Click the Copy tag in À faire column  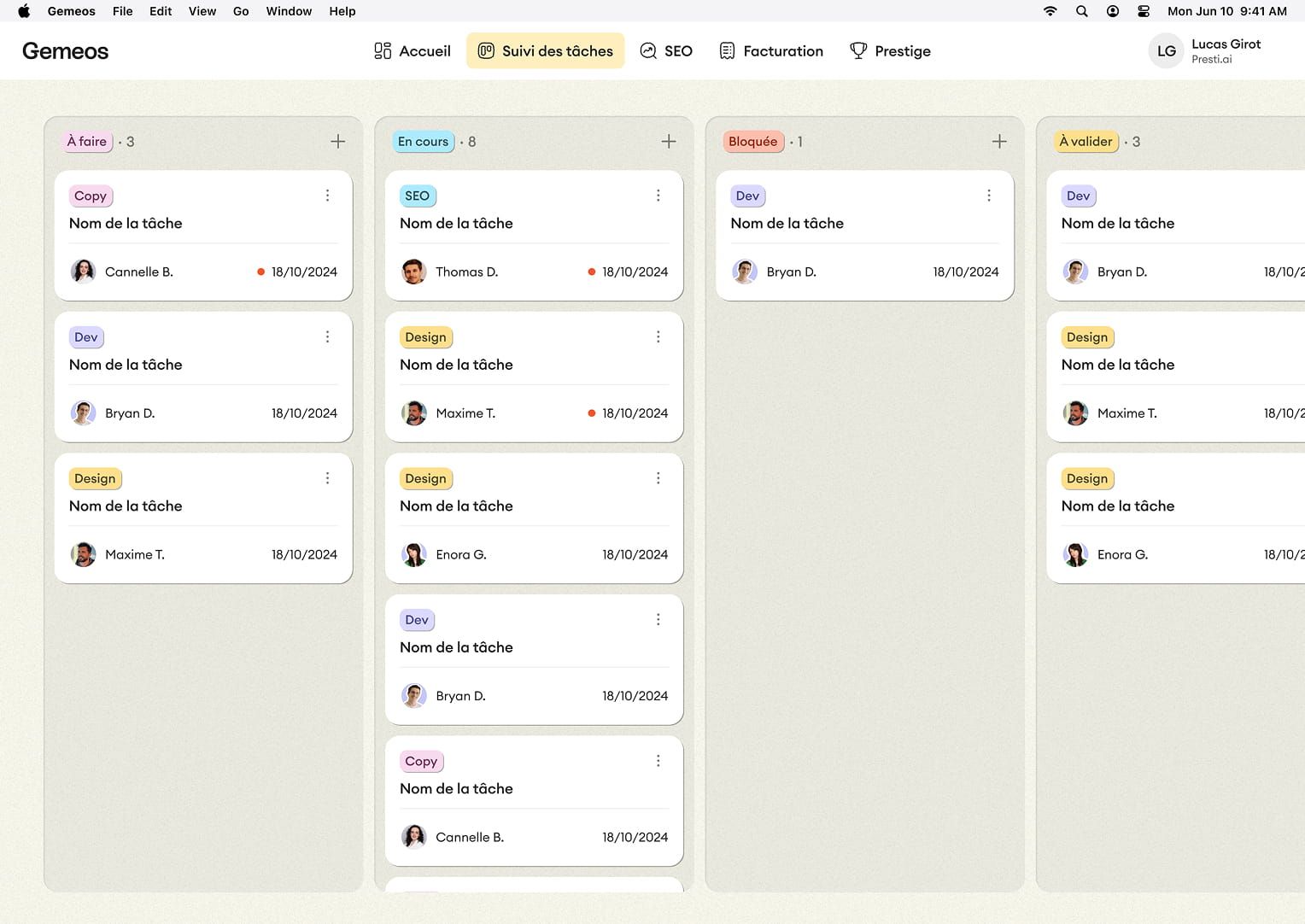coord(91,196)
